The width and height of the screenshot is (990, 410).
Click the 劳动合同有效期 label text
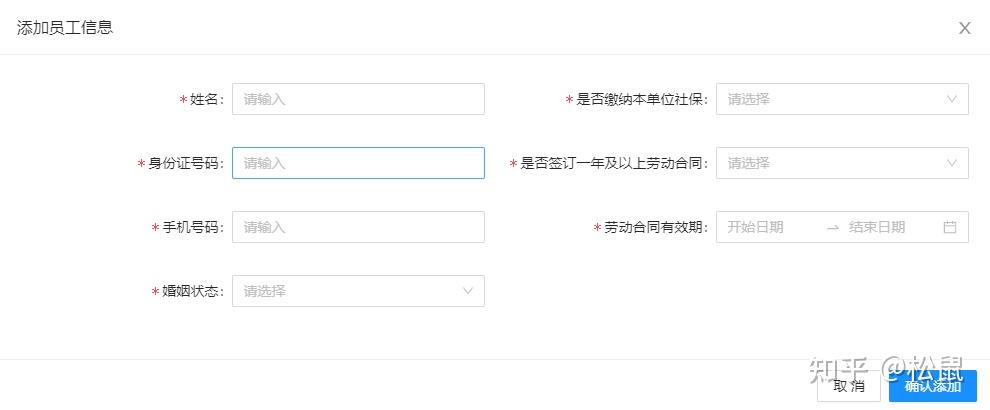(x=654, y=227)
